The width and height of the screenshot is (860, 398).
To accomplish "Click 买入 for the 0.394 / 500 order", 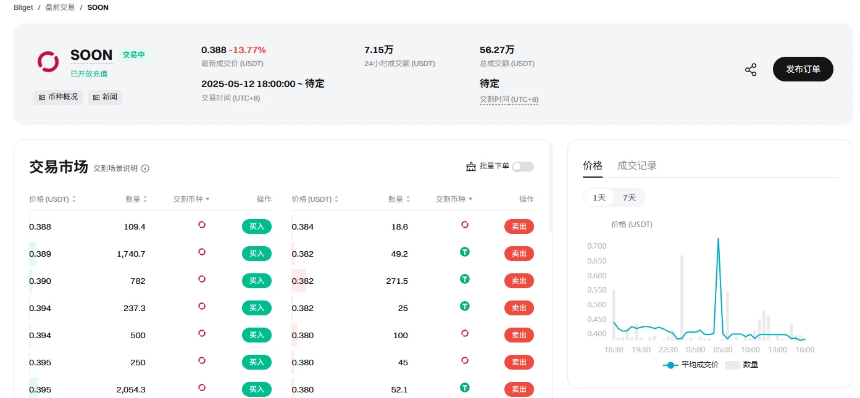I will click(x=257, y=335).
